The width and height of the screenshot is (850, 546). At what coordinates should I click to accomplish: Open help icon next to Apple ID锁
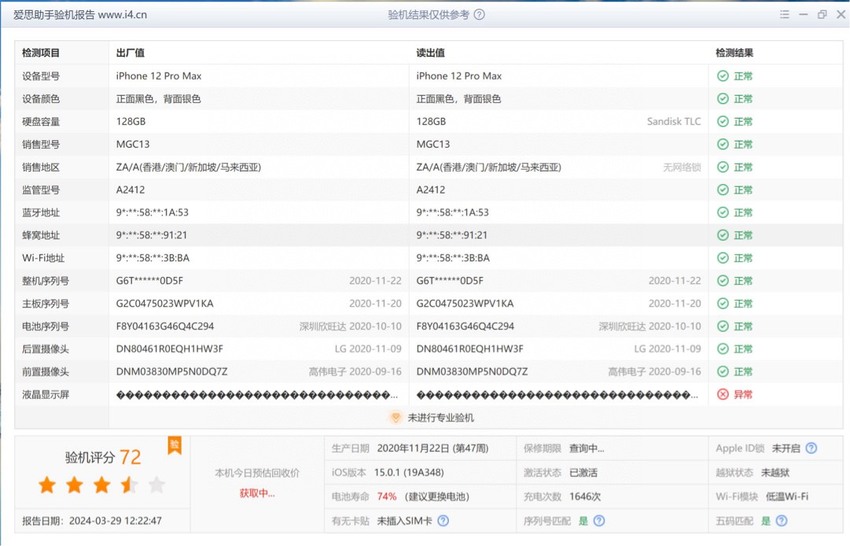click(811, 448)
